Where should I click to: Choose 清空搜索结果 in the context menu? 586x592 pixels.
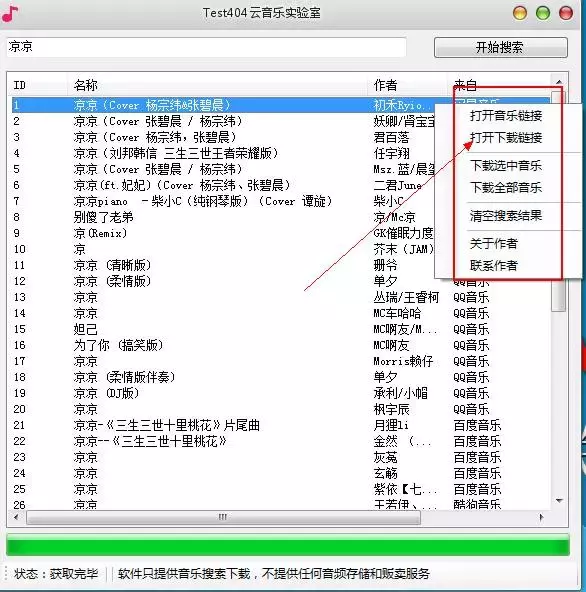(x=506, y=216)
